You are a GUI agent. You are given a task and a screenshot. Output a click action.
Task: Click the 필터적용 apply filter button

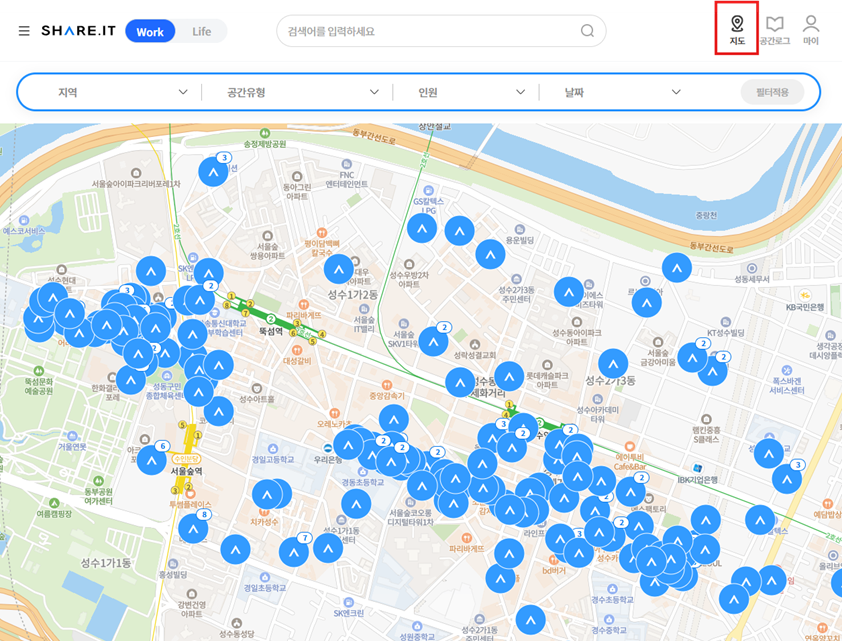click(x=772, y=92)
